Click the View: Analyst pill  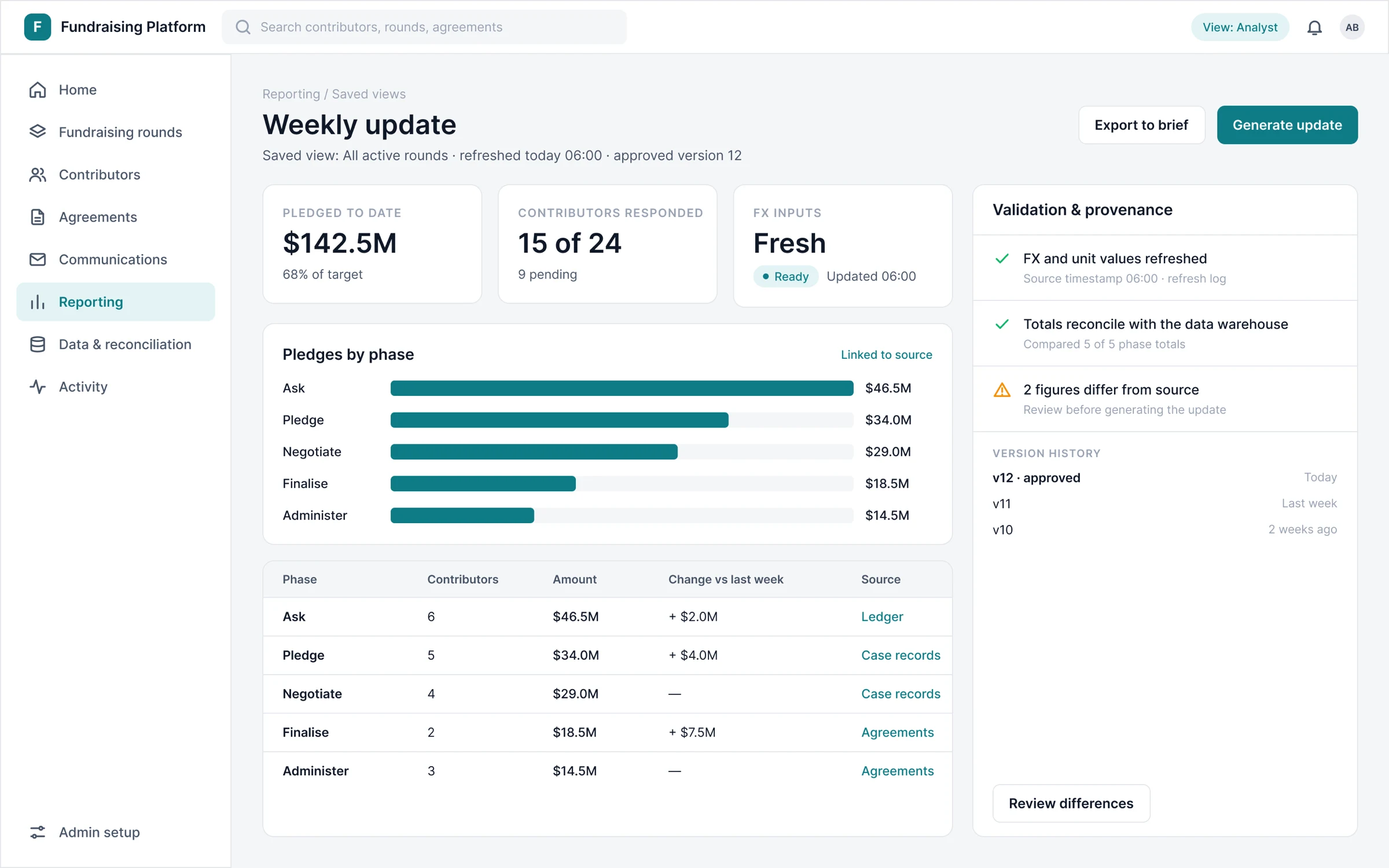pos(1240,27)
